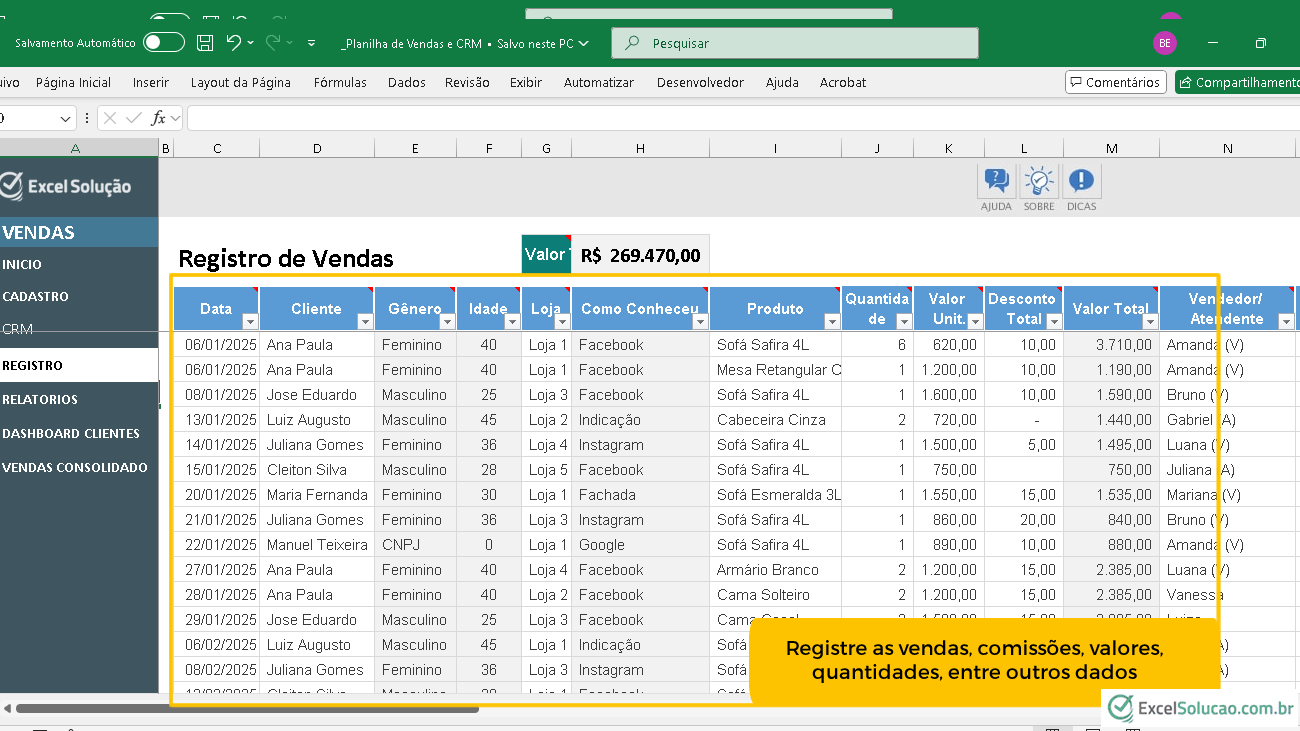The width and height of the screenshot is (1300, 731).
Task: Go to RELATORIOS in the sidebar
Action: pyautogui.click(x=40, y=400)
